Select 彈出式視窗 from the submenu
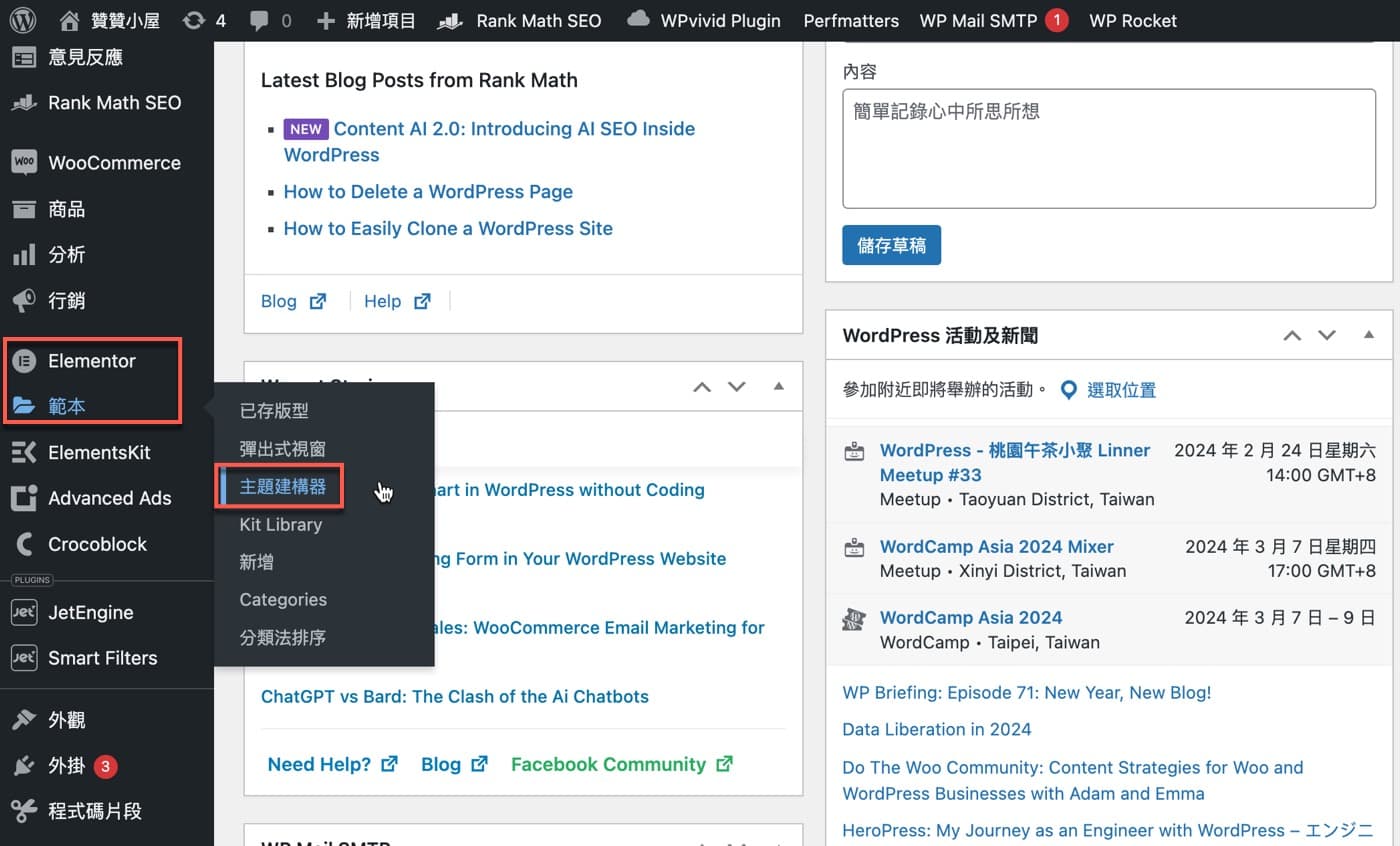 (x=282, y=449)
